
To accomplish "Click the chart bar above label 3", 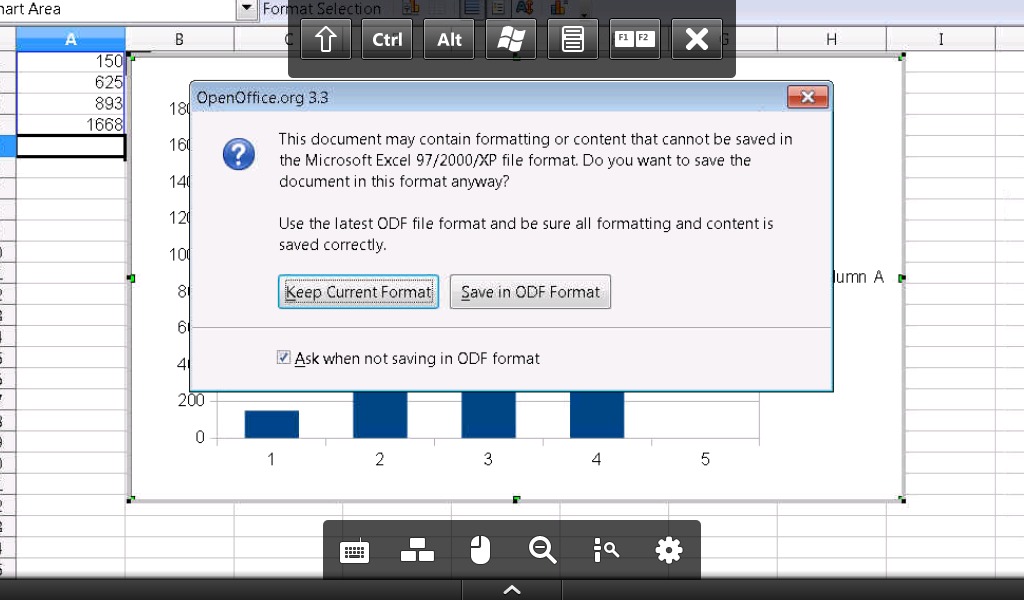I will pyautogui.click(x=488, y=415).
